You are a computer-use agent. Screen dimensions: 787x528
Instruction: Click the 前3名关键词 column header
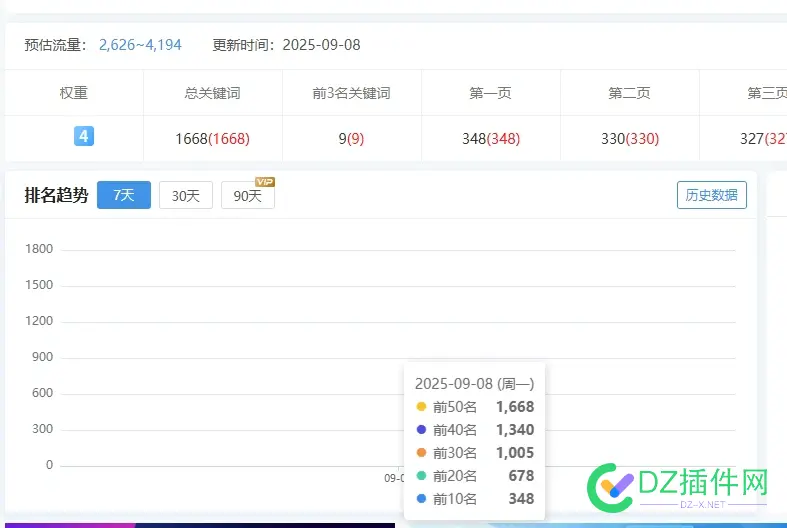tap(351, 93)
